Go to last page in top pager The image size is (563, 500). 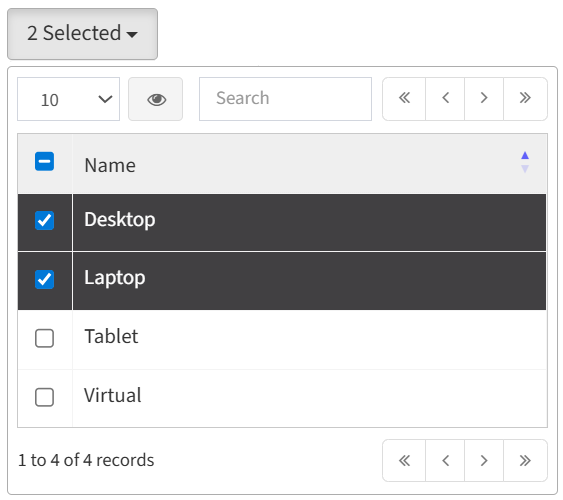pyautogui.click(x=525, y=99)
